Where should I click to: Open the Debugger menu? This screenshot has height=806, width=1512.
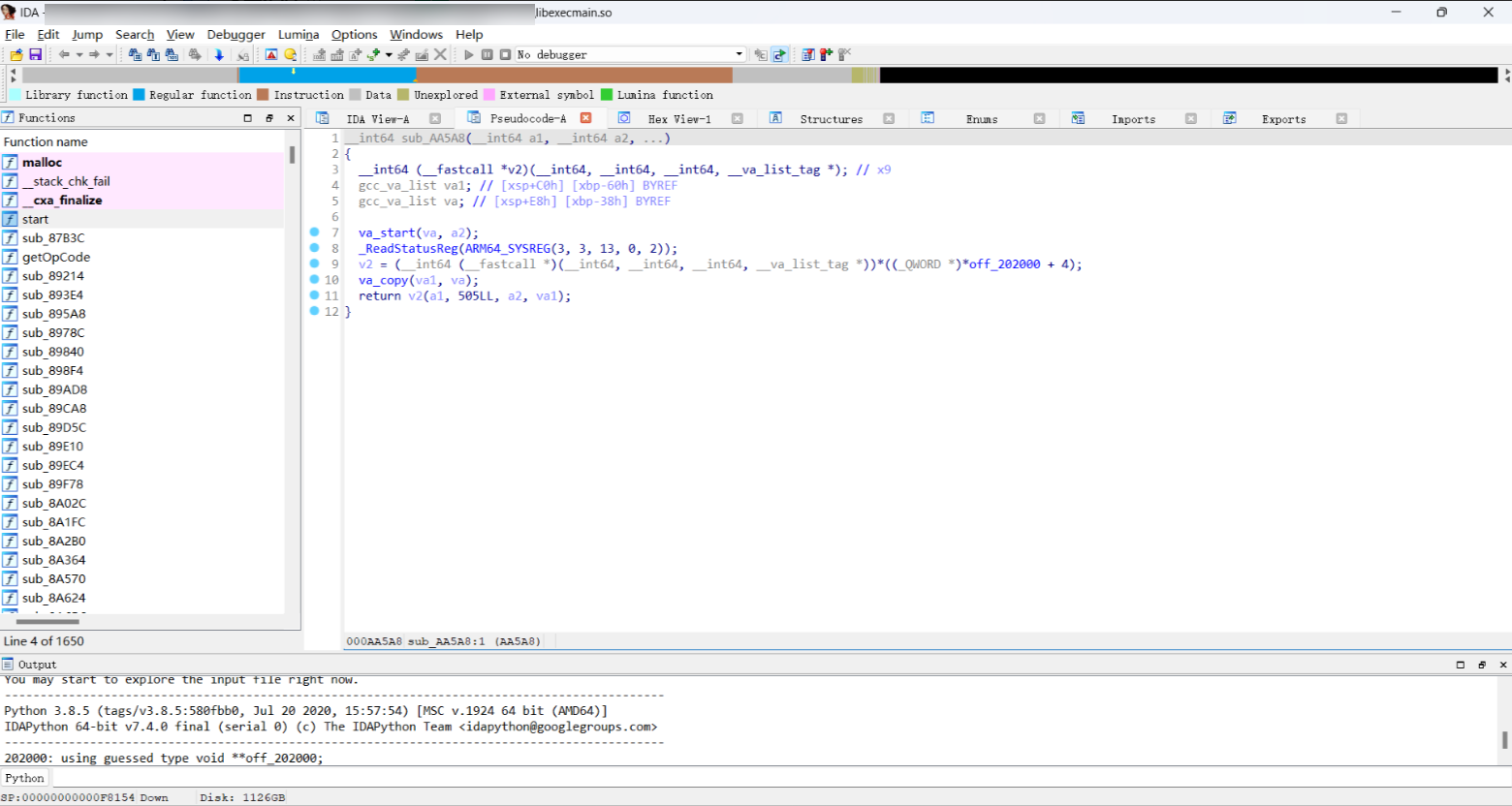click(x=236, y=34)
